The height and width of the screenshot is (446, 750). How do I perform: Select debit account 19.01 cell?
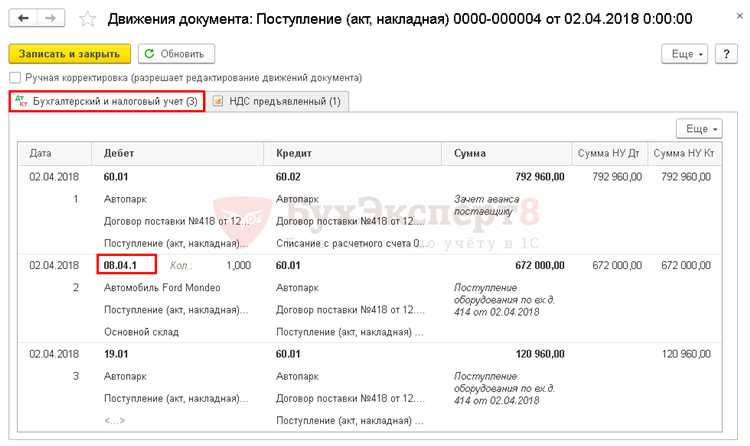click(x=116, y=354)
